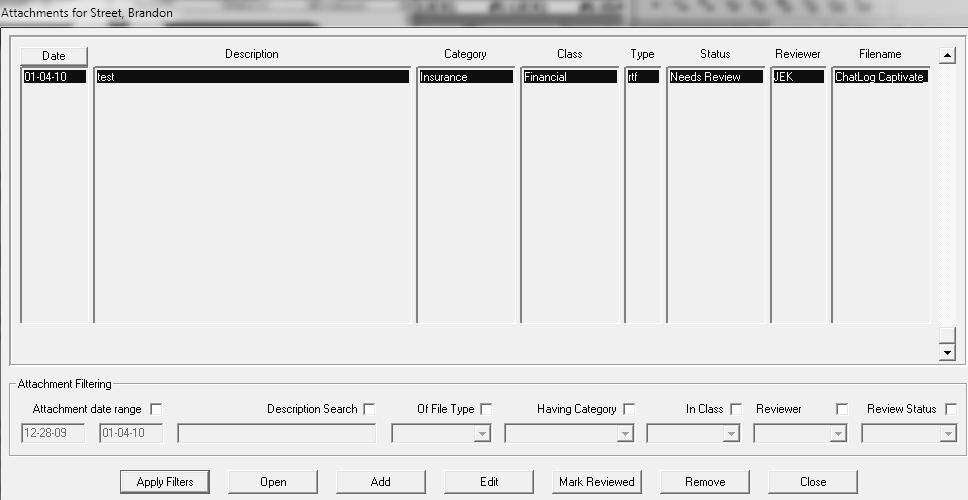This screenshot has width=968, height=500.
Task: Toggle the Reviewer filter checkbox
Action: click(x=842, y=409)
